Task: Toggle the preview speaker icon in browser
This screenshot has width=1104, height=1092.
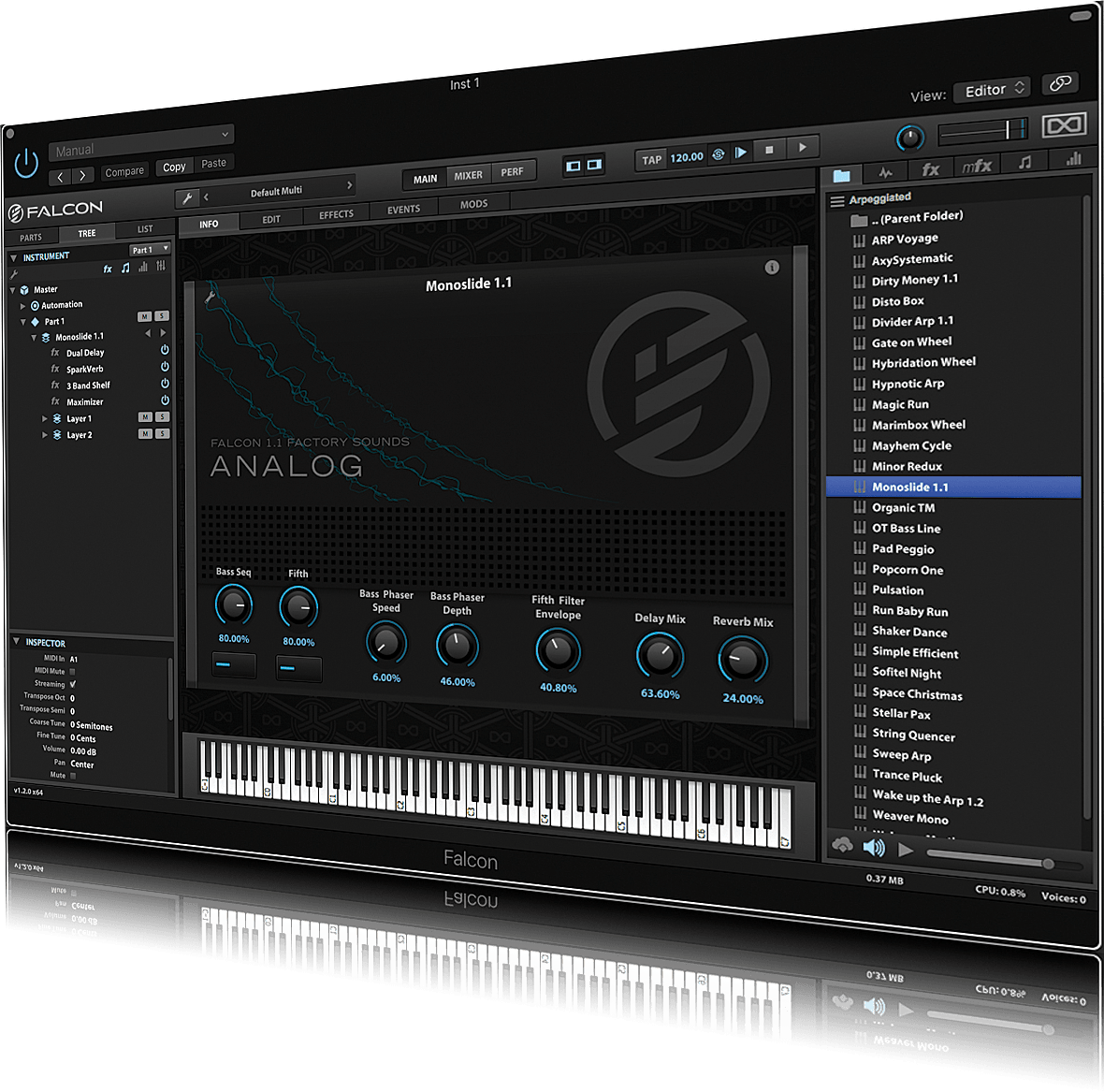Action: (x=874, y=848)
